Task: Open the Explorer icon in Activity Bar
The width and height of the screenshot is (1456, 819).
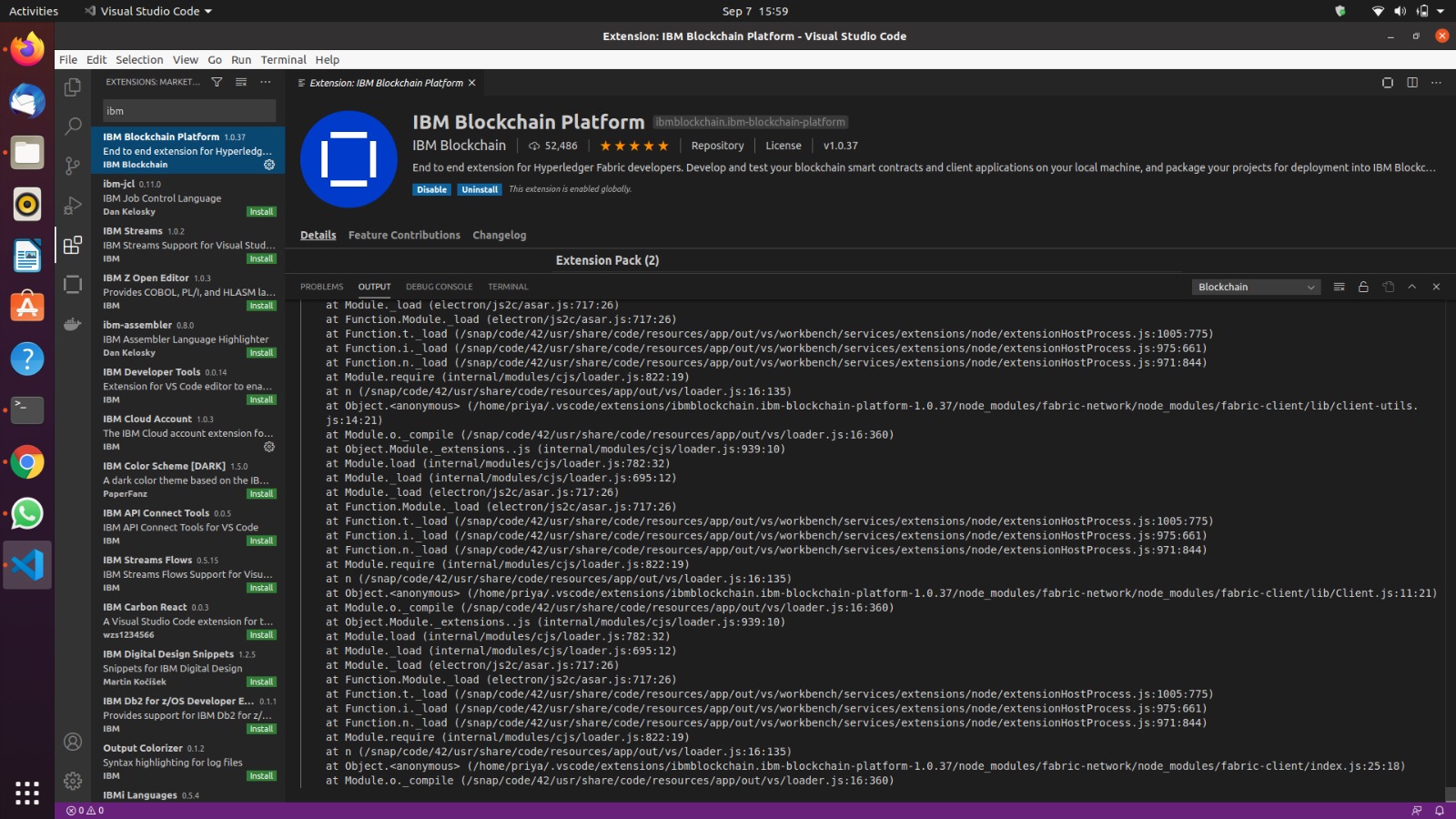Action: 73,86
